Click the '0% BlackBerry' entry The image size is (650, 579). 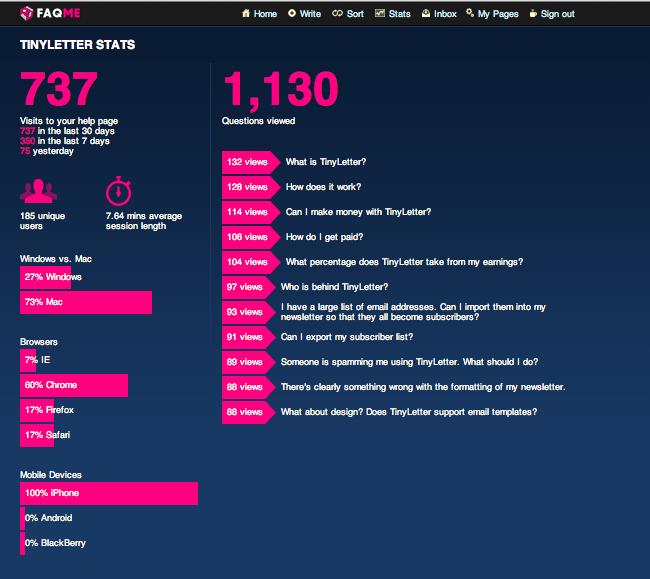click(x=53, y=543)
